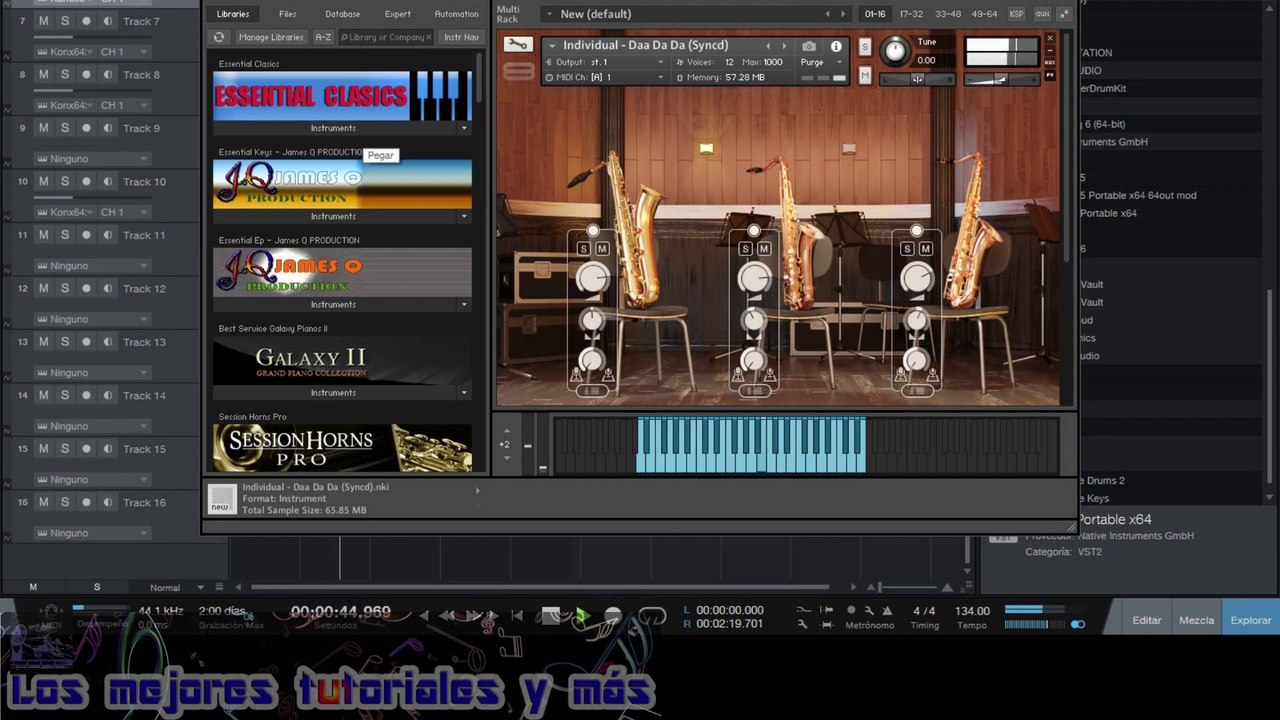1280x720 pixels.
Task: Go to previous multi preset arrow
Action: 827,14
